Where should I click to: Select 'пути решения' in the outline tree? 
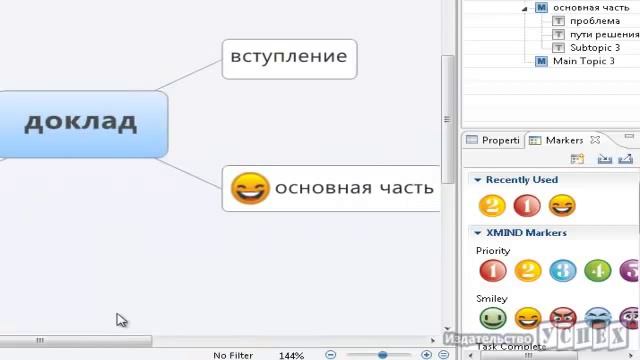pos(604,34)
